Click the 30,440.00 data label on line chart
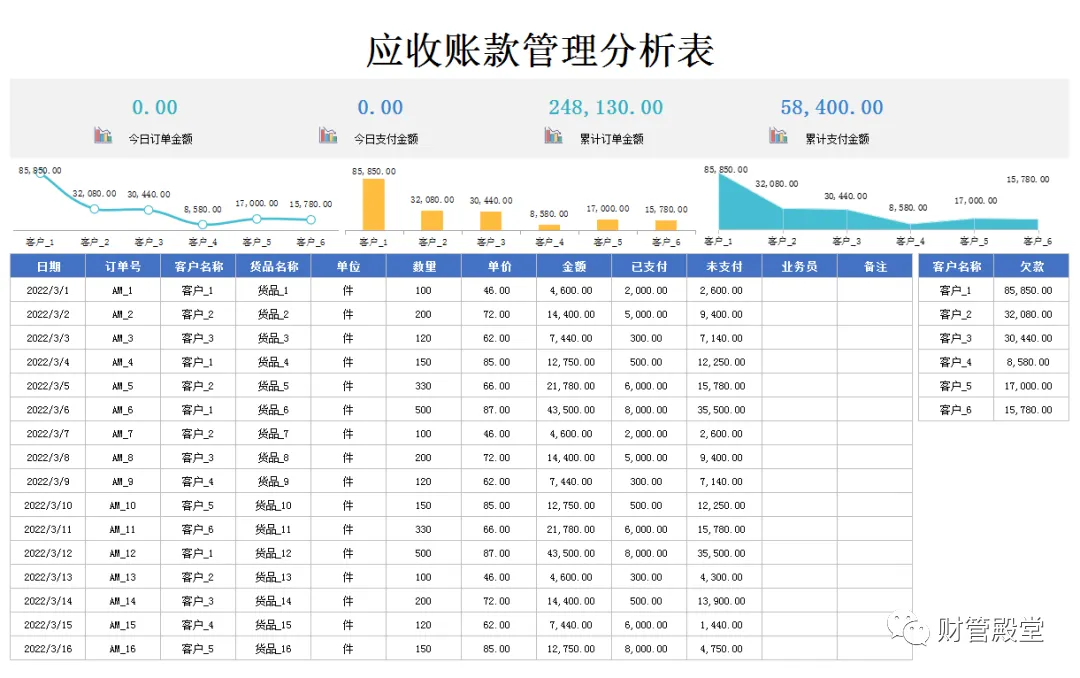 [x=149, y=194]
